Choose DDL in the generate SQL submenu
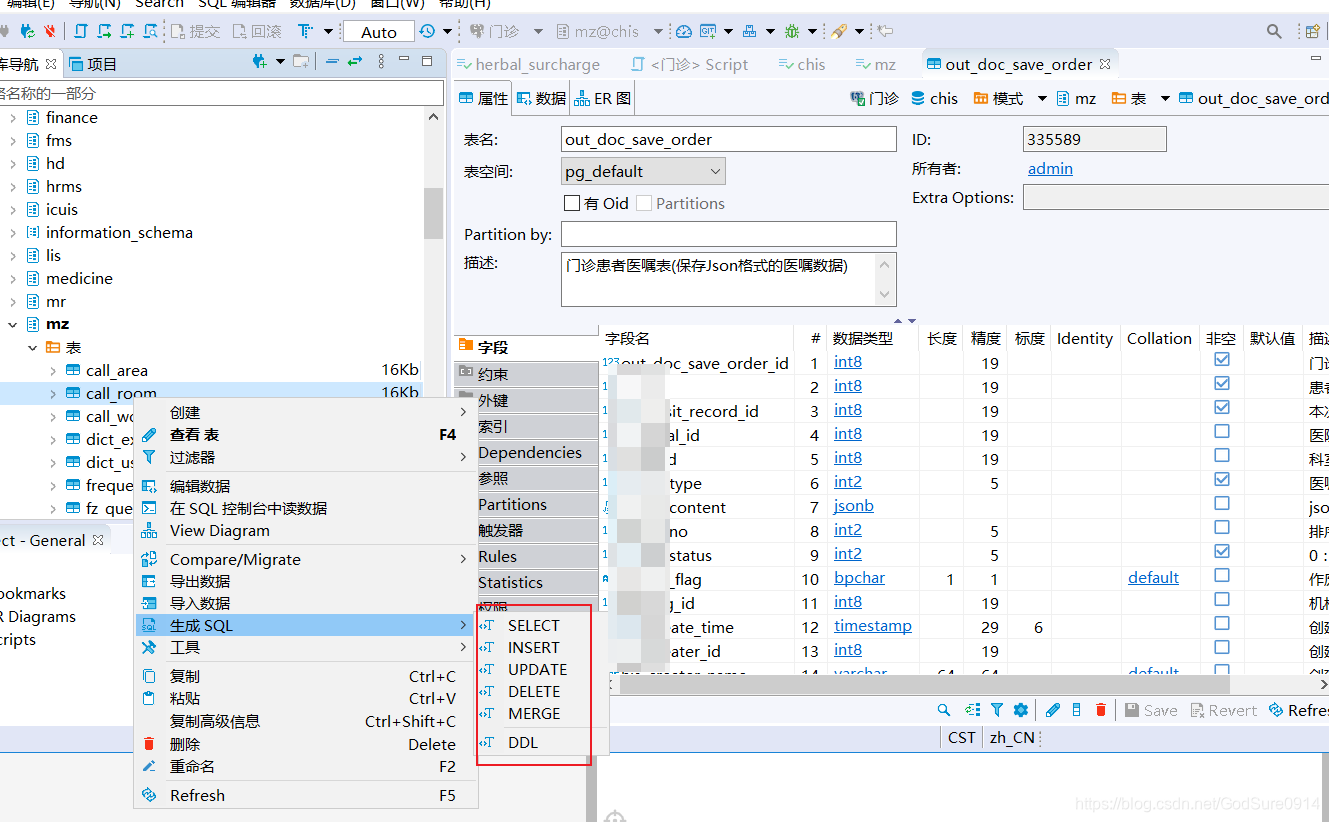 (x=522, y=743)
